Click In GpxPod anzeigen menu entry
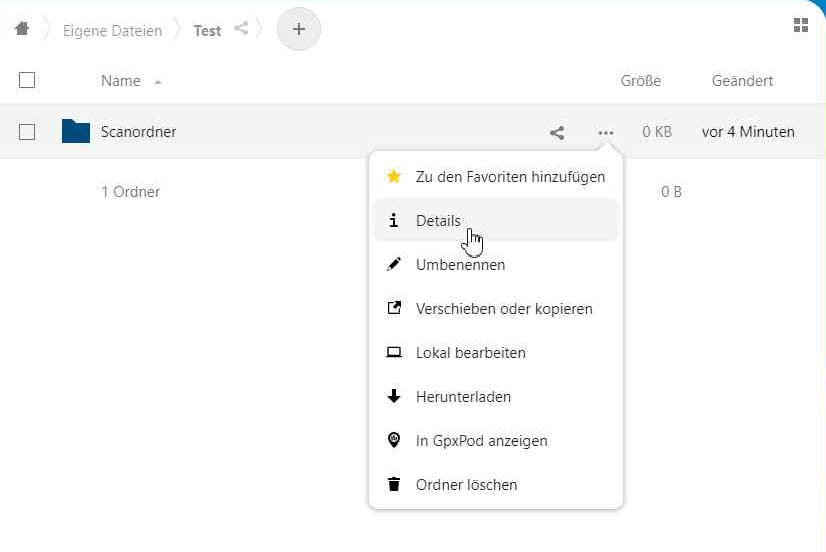This screenshot has height=552, width=826. (481, 441)
